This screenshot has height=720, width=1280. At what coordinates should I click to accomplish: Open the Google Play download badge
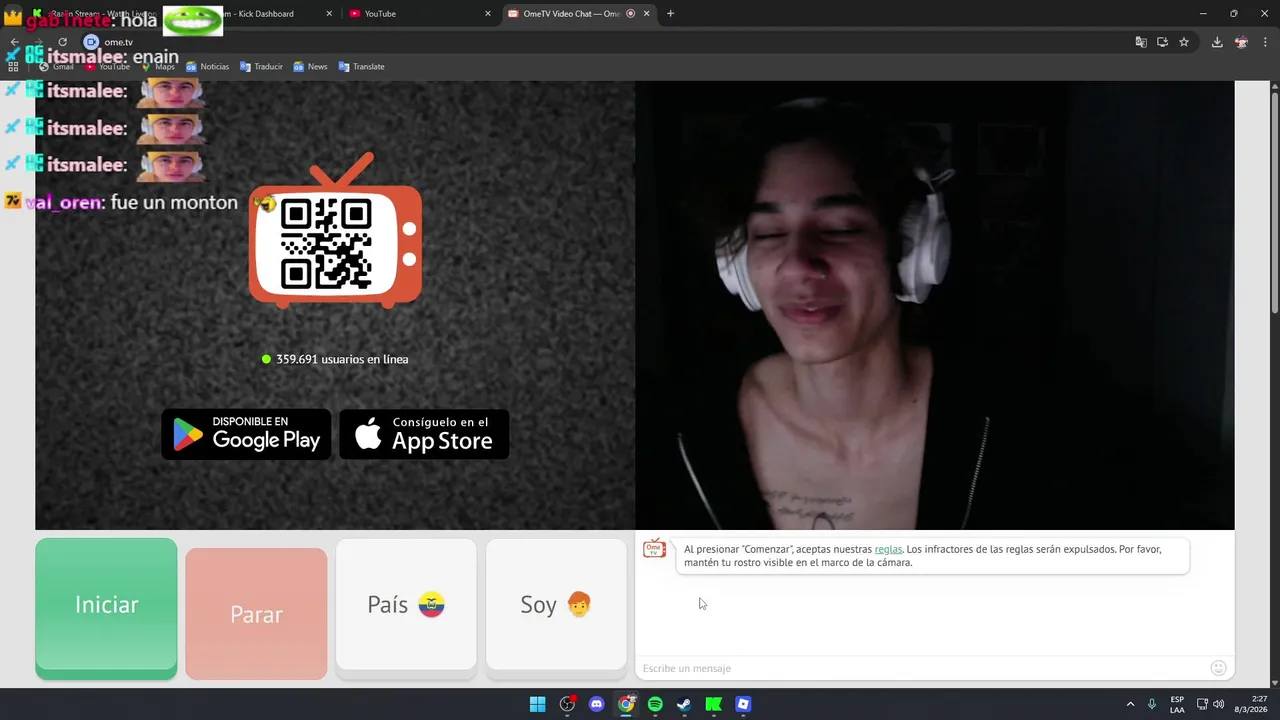(x=246, y=434)
